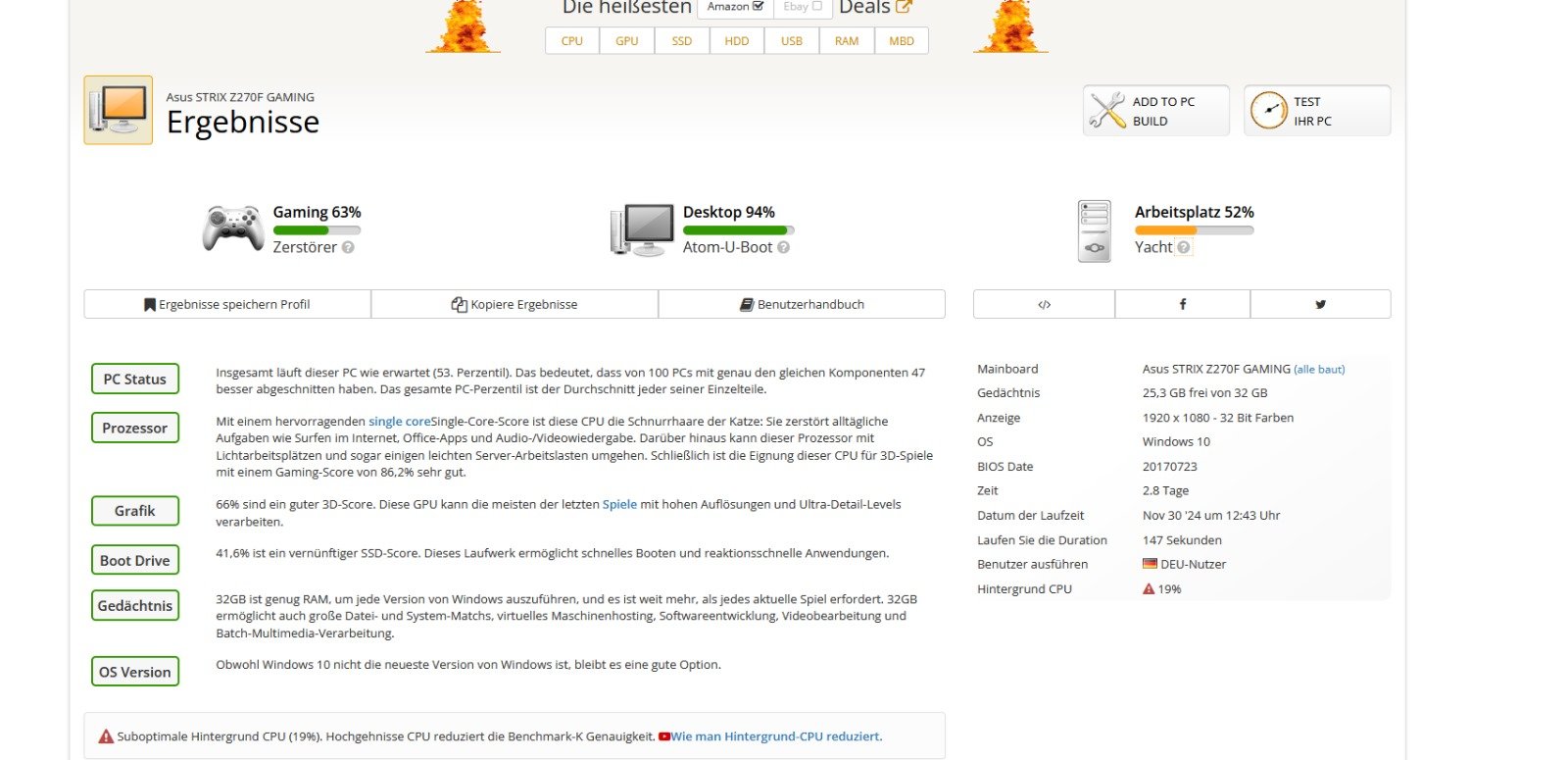Click Ergebnisse speichern Profil button
Screen dimensions: 1568x760
coord(227,304)
